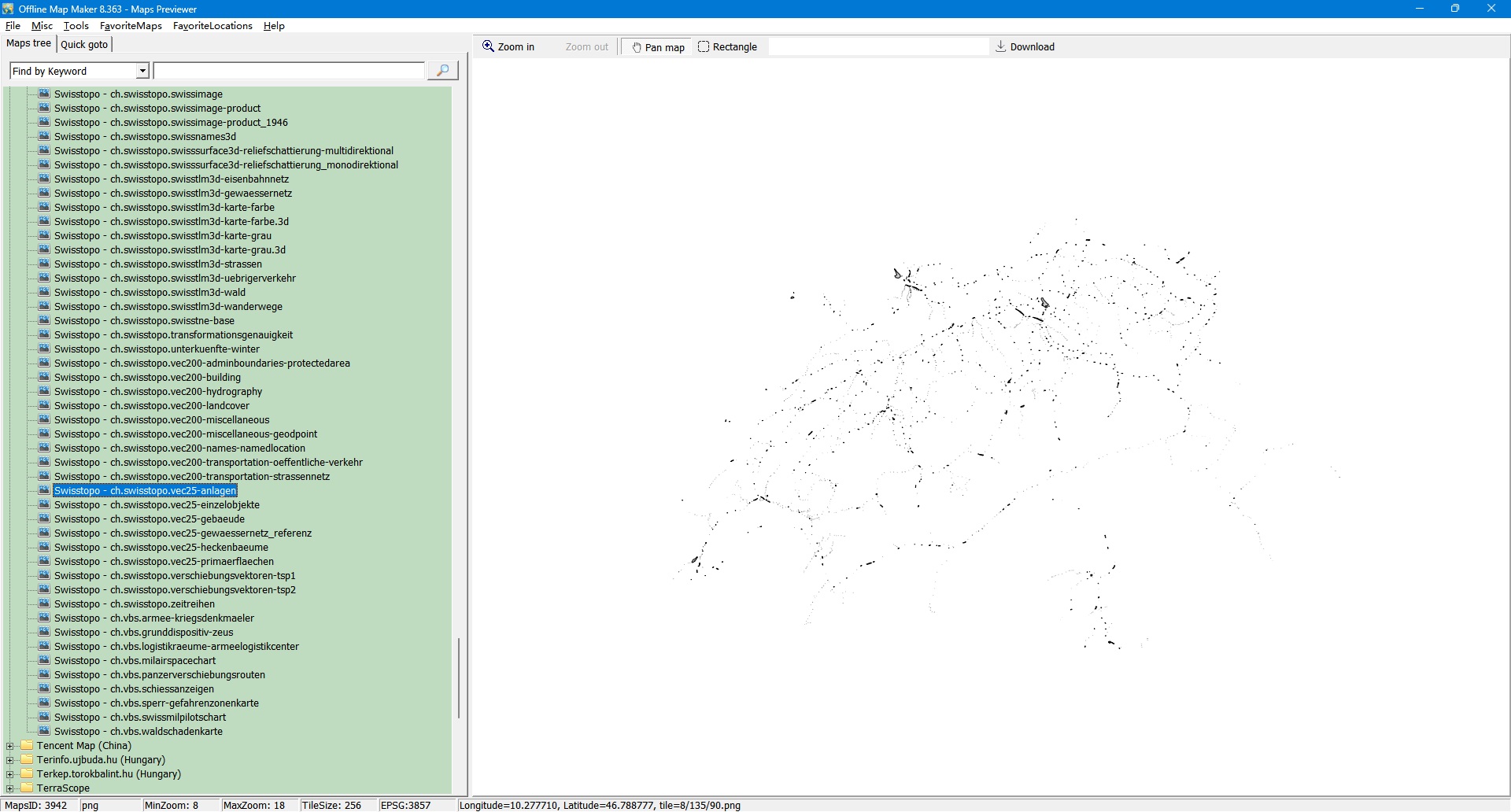Click map icon beside ch.swisstopo.swissimage entry

point(44,94)
